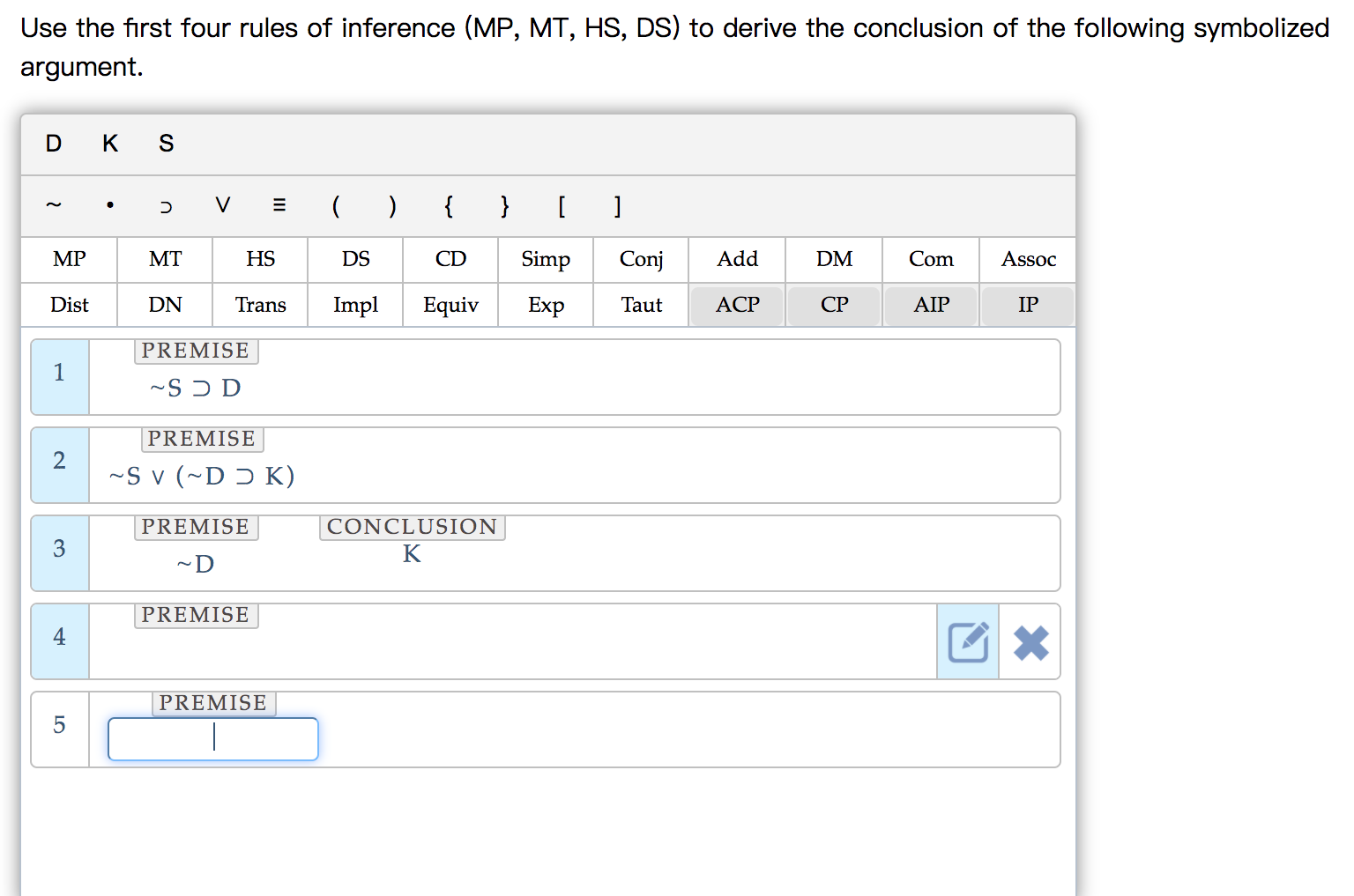The image size is (1354, 896).
Task: Delete line 4 using the blue X icon
Action: [x=1029, y=642]
